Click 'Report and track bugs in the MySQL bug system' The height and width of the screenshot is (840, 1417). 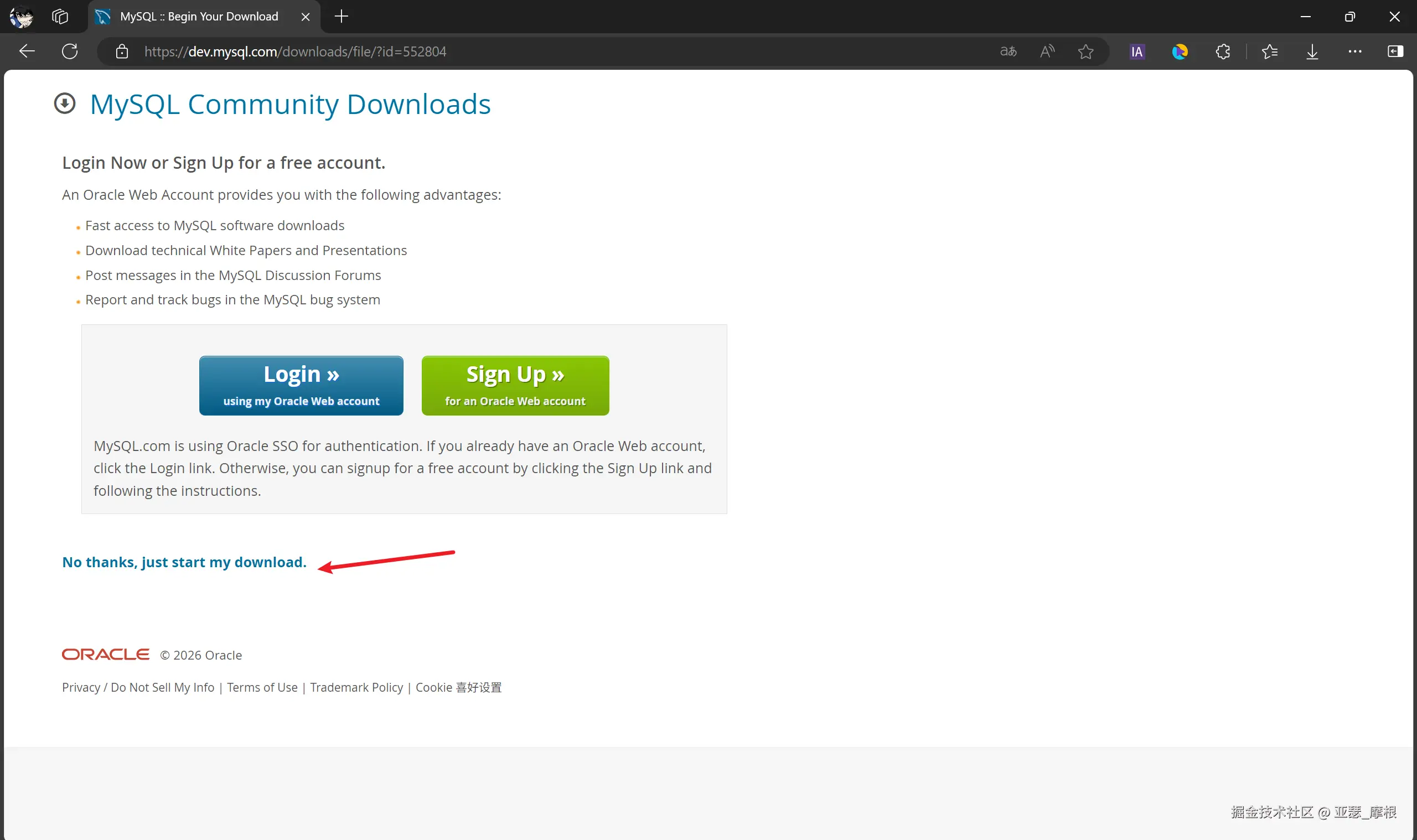coord(232,299)
